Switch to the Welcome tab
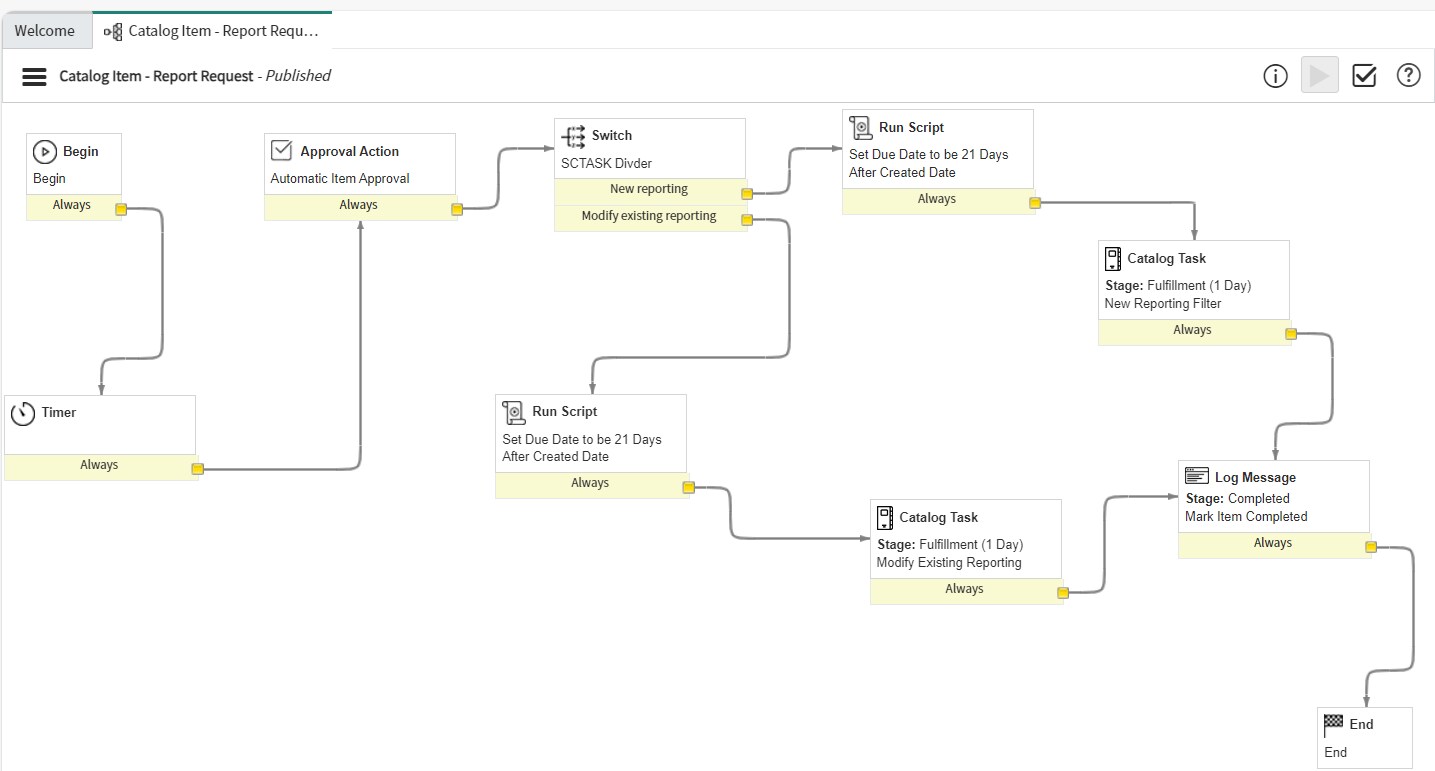Image resolution: width=1435 pixels, height=771 pixels. 45,30
